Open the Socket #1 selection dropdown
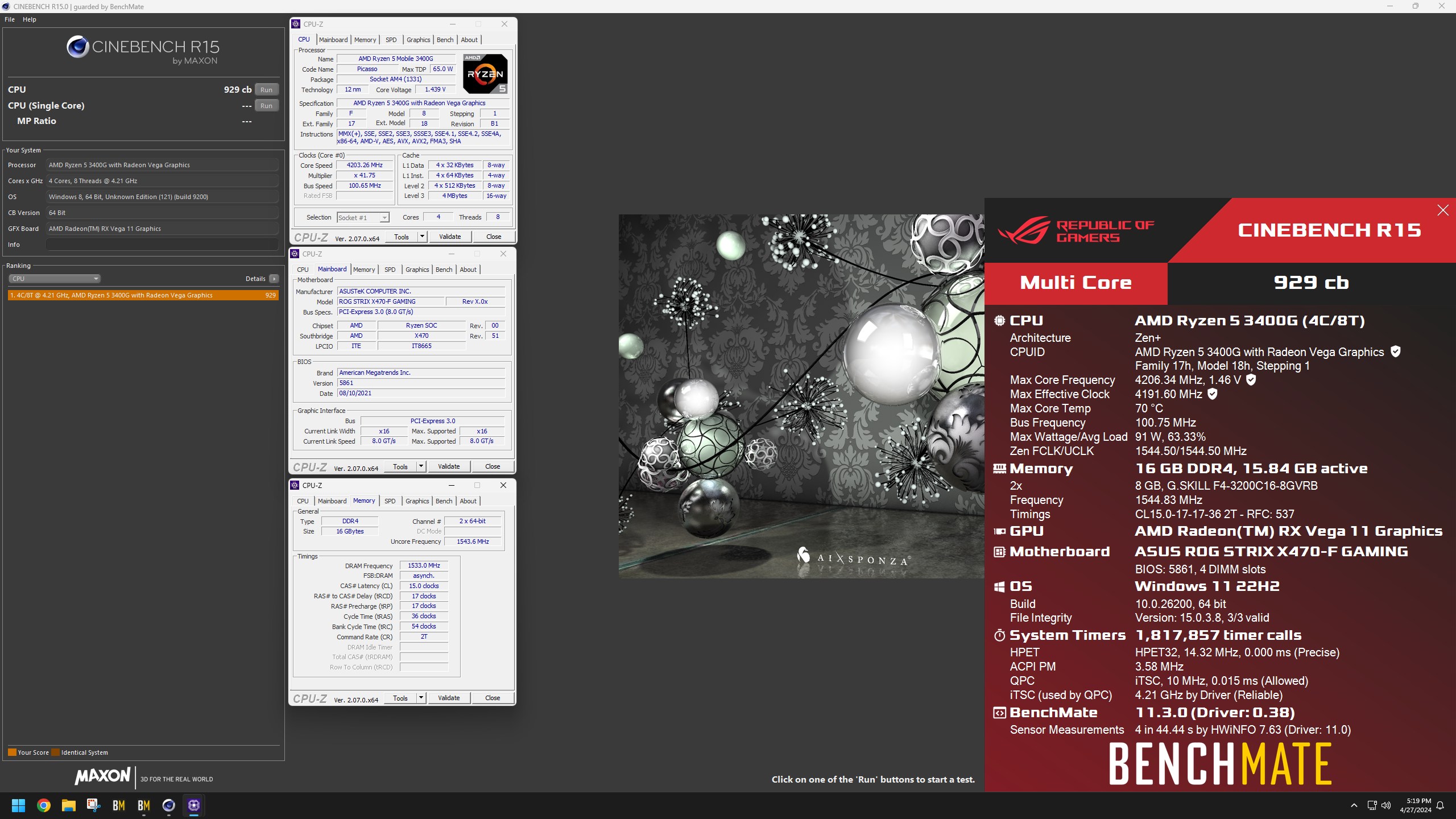The width and height of the screenshot is (1456, 819). point(363,217)
